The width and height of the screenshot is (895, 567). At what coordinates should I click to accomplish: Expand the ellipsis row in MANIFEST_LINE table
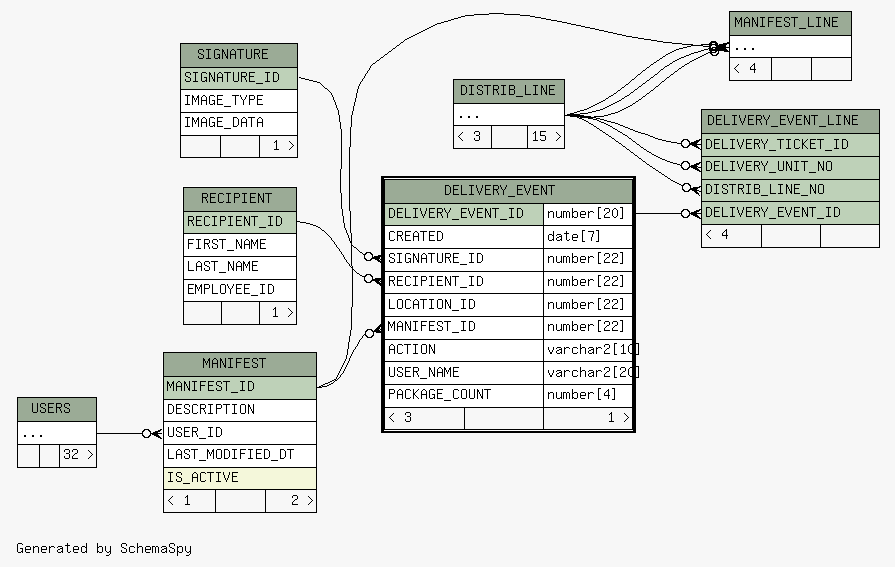click(x=790, y=47)
